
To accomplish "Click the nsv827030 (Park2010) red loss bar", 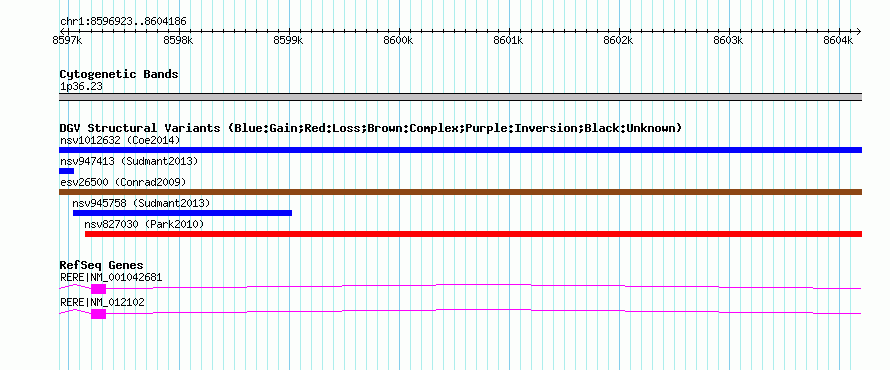I will click(473, 234).
